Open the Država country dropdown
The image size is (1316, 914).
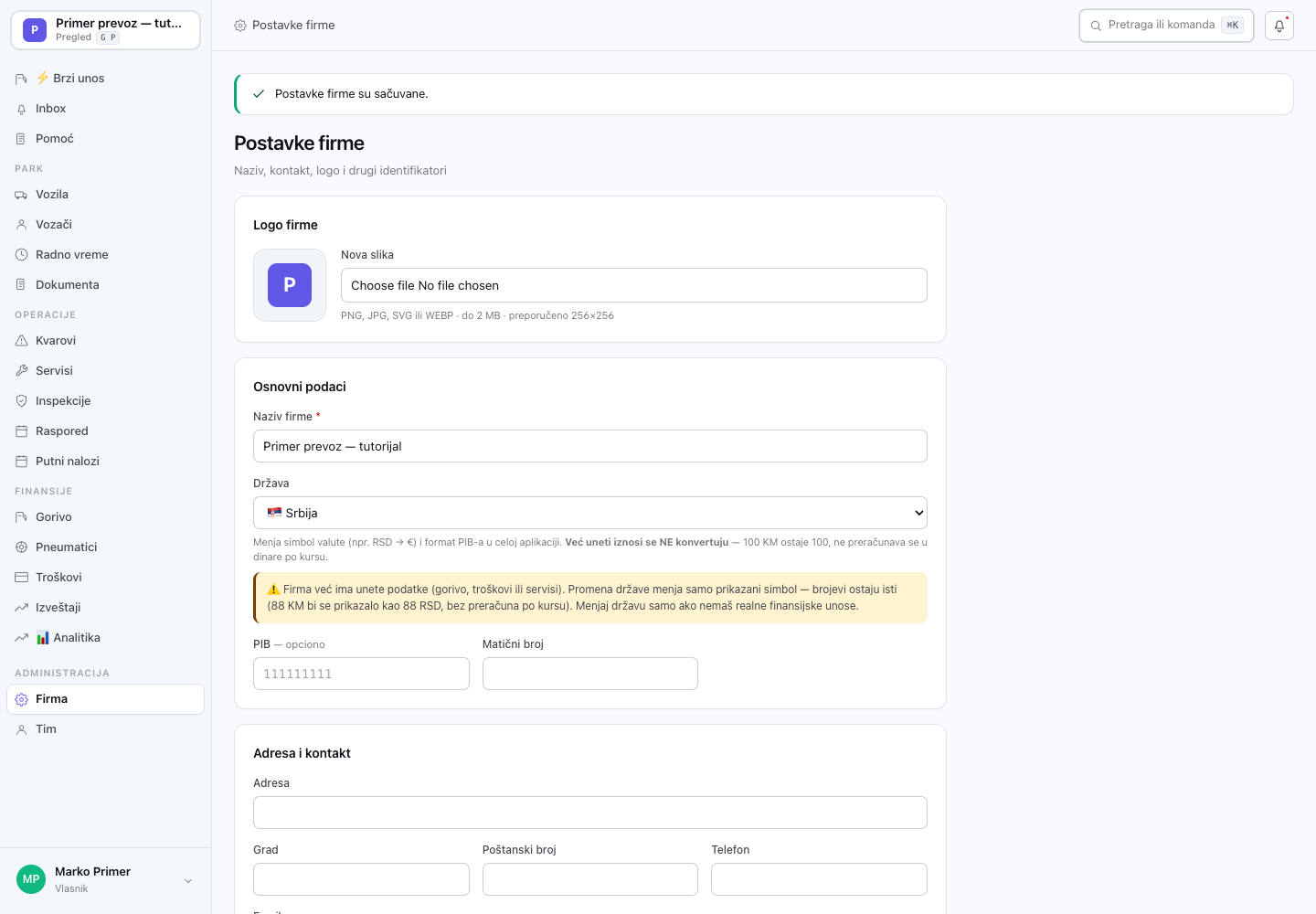[590, 513]
